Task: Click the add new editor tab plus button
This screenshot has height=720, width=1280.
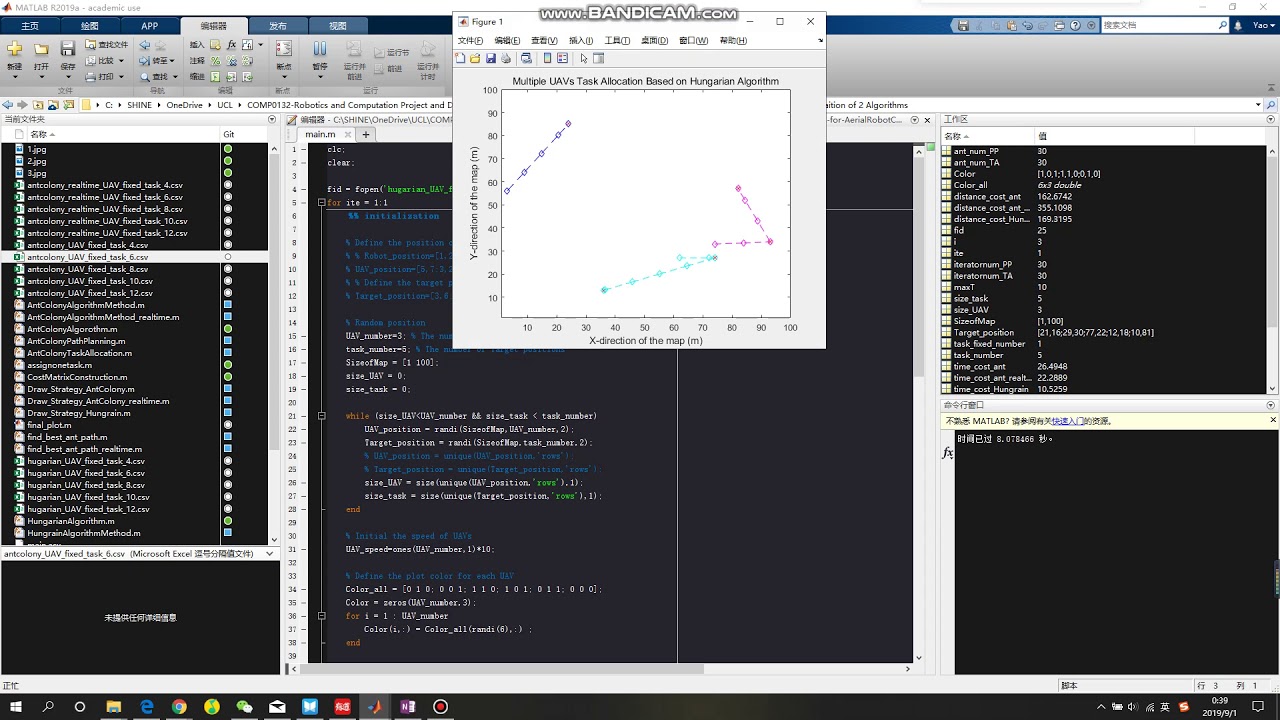Action: [366, 134]
